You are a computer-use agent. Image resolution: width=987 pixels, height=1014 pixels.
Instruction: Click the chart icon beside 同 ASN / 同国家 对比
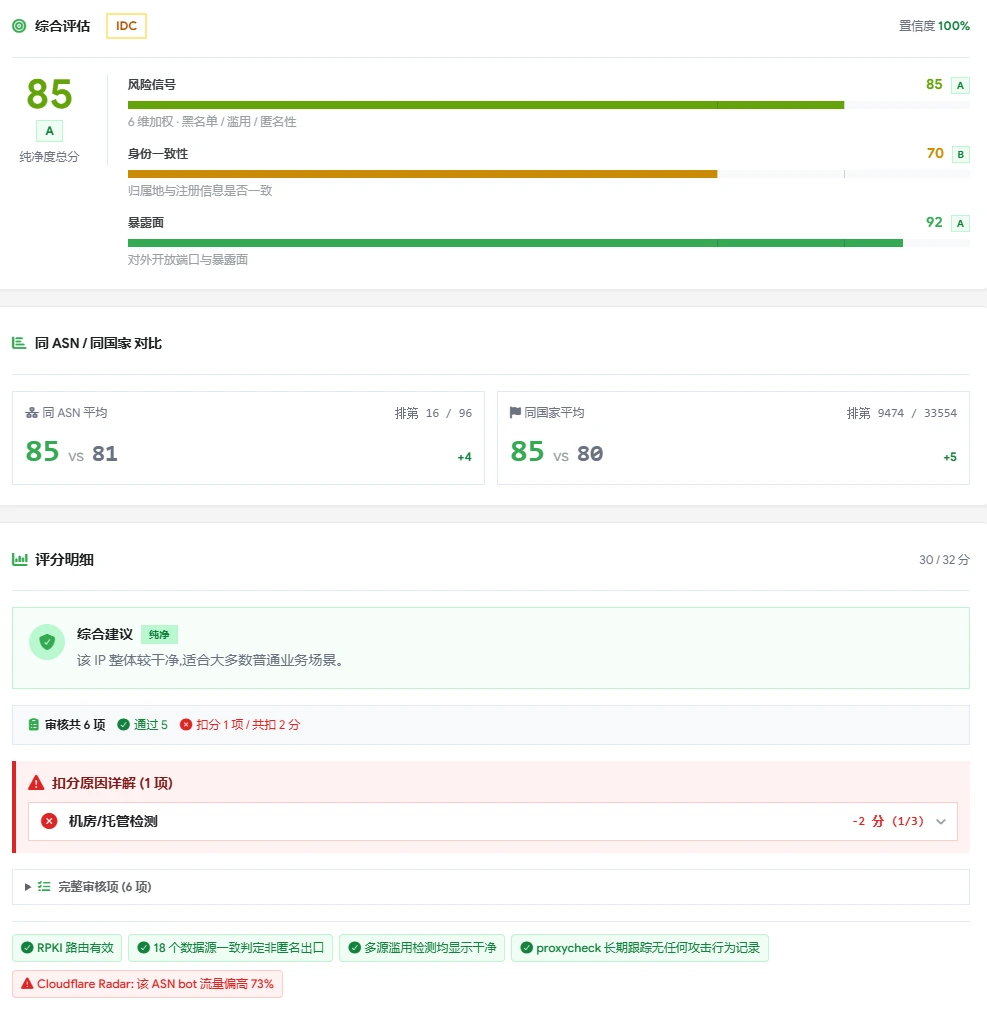point(19,343)
